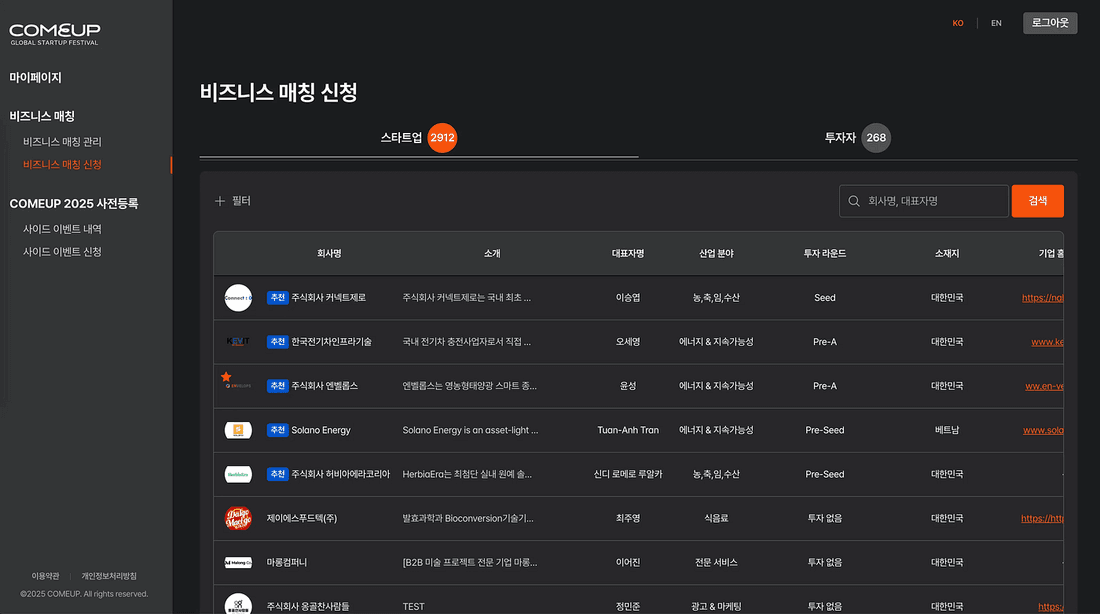
Task: Click the COMEUP logo
Action: (x=55, y=34)
